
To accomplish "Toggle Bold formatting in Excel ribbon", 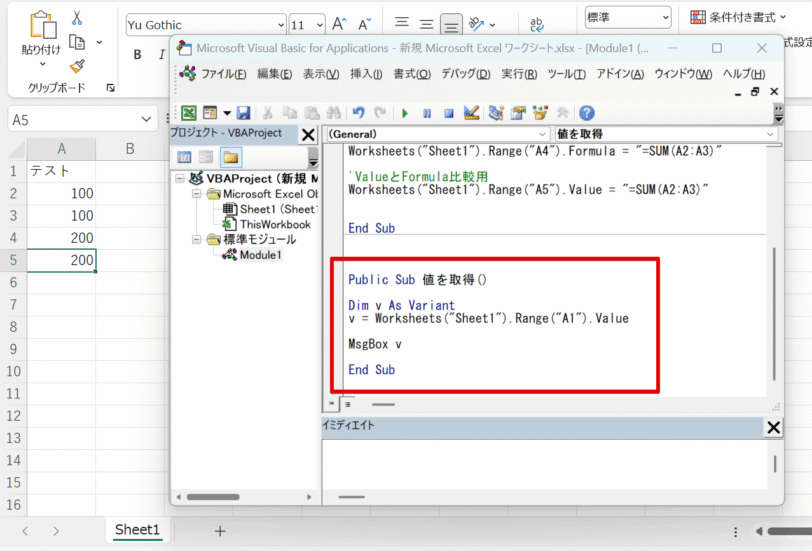I will click(137, 54).
